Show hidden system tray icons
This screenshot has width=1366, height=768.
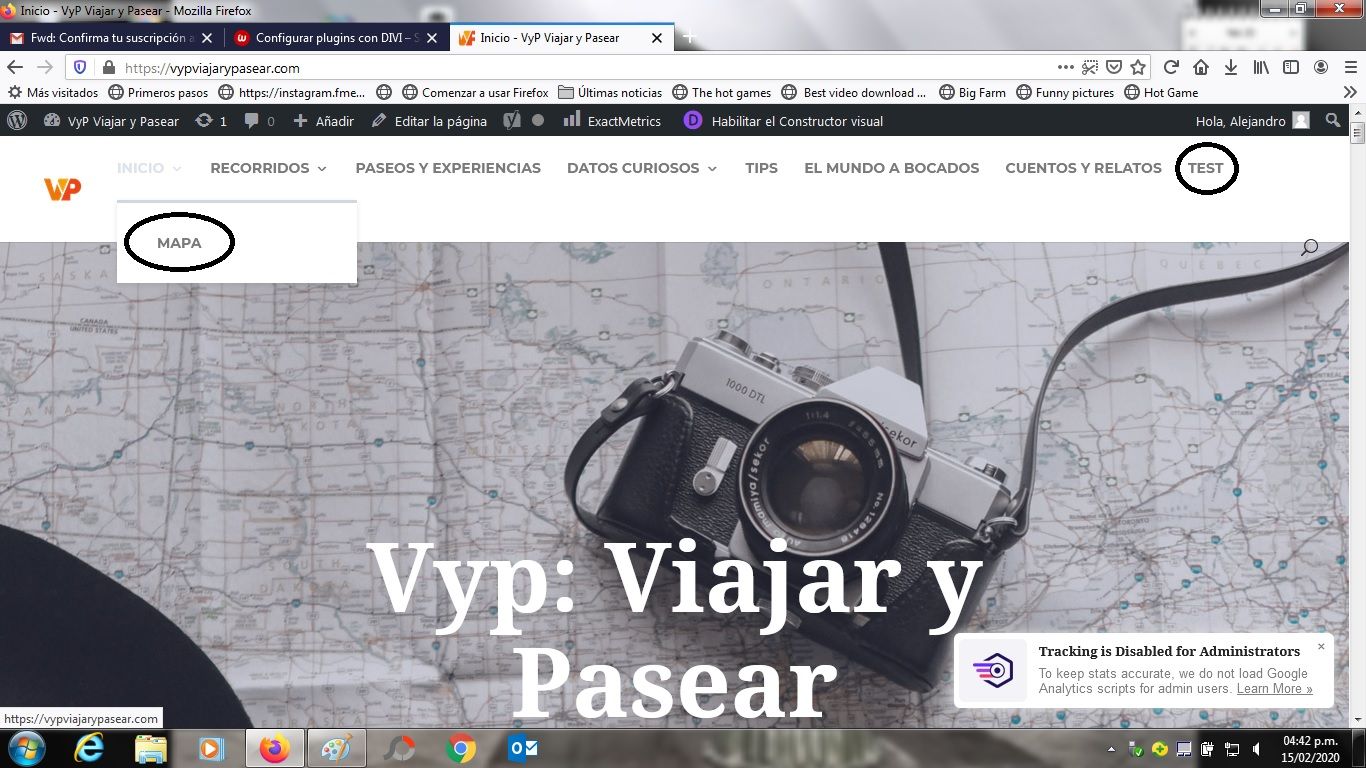(1112, 748)
